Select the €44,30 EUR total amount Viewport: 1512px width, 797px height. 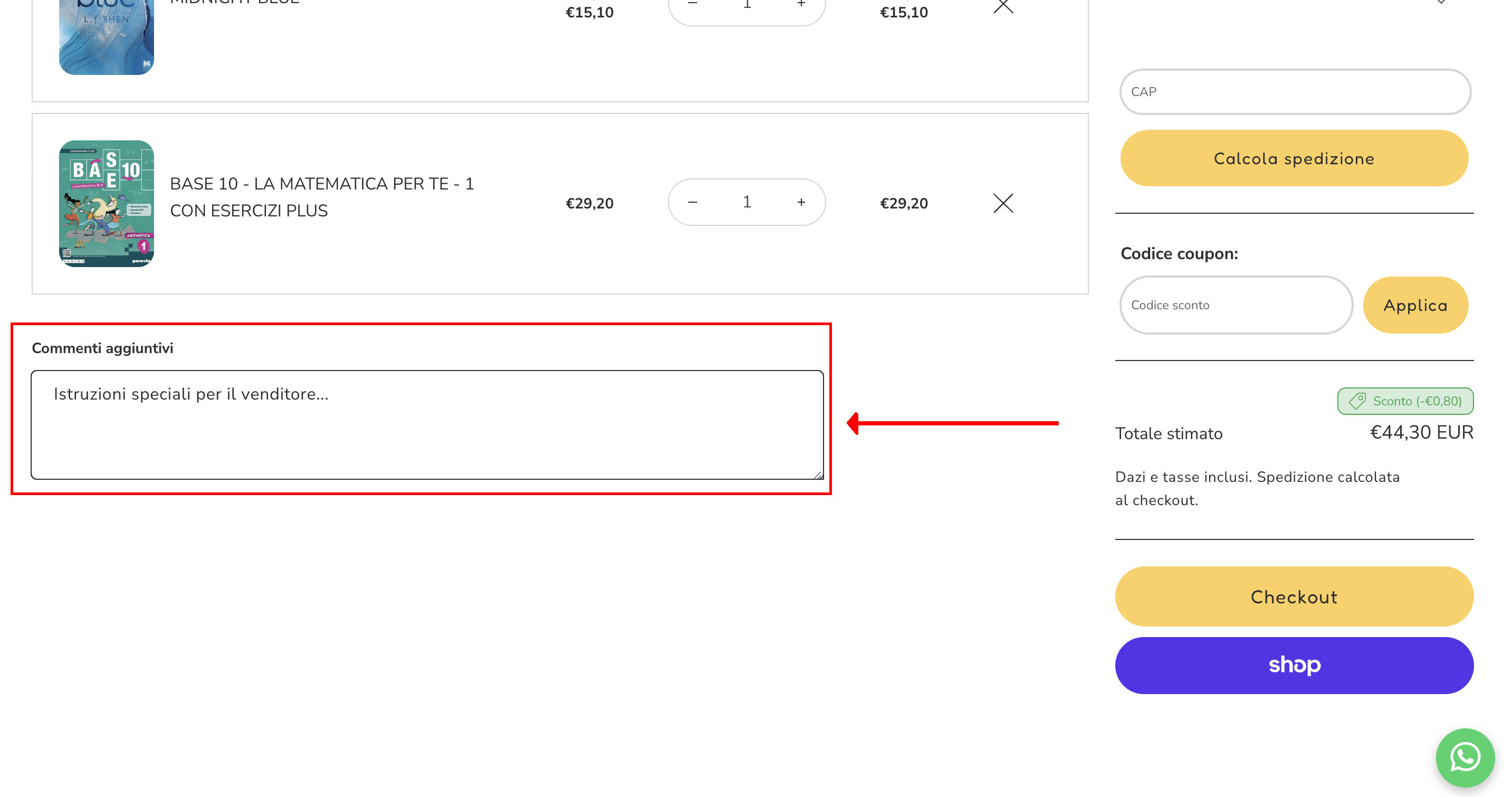tap(1421, 432)
